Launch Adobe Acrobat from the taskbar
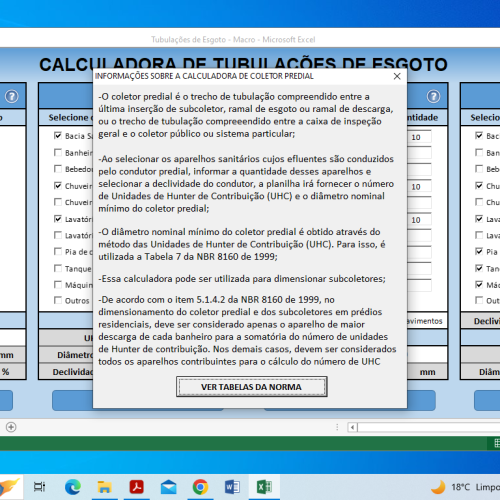Image resolution: width=500 pixels, height=500 pixels. point(136,487)
